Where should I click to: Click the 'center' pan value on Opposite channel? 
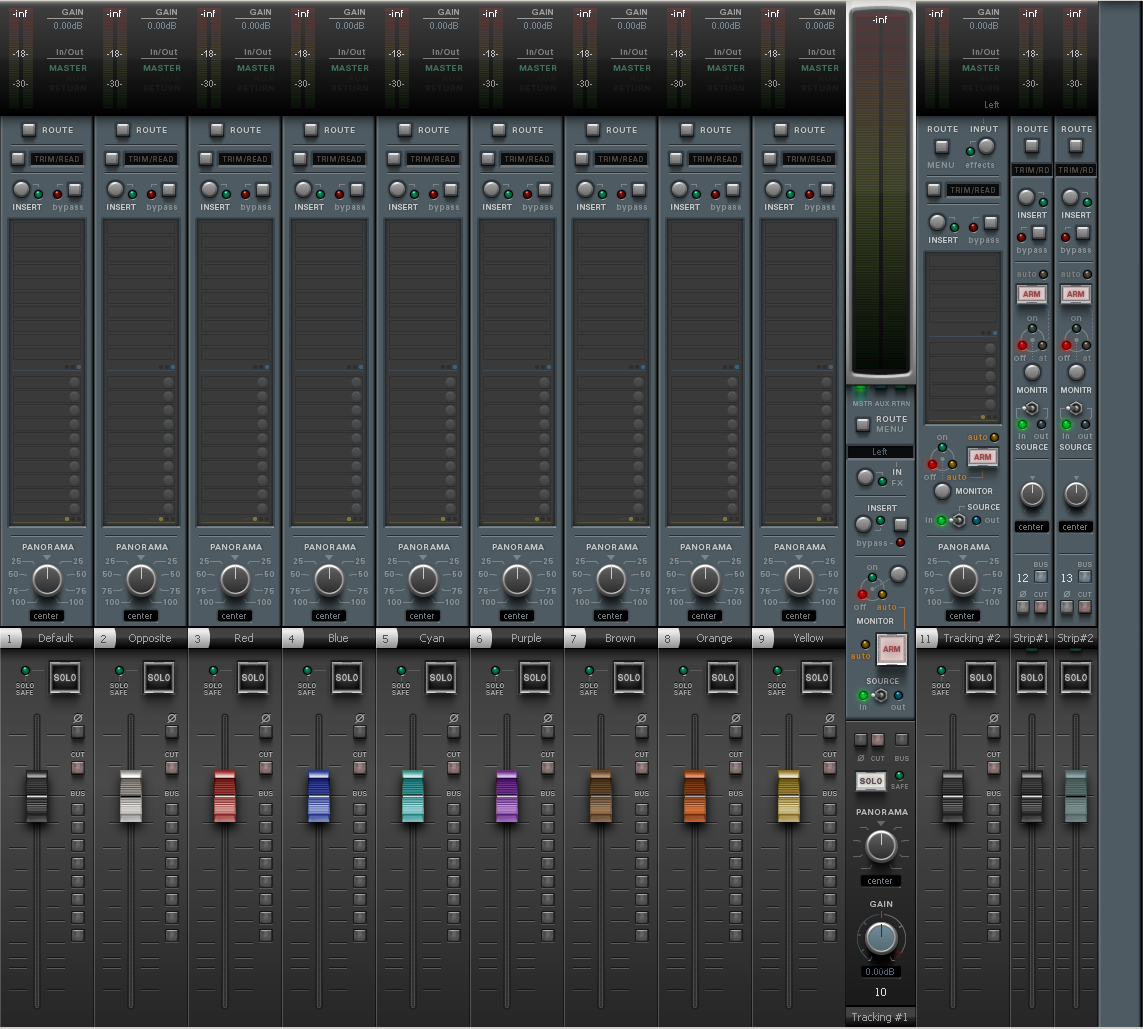point(140,616)
